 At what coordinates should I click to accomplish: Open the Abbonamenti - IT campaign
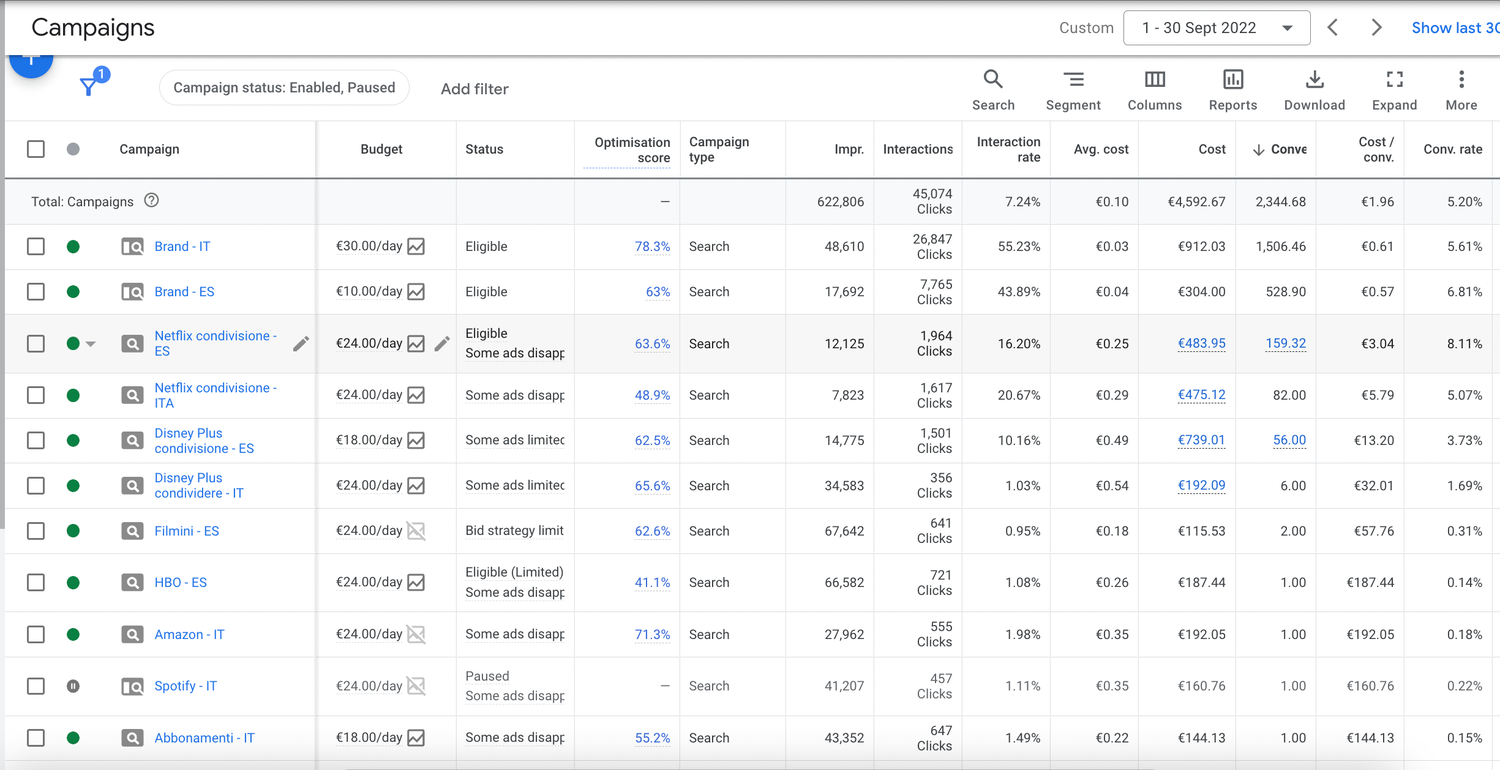204,738
